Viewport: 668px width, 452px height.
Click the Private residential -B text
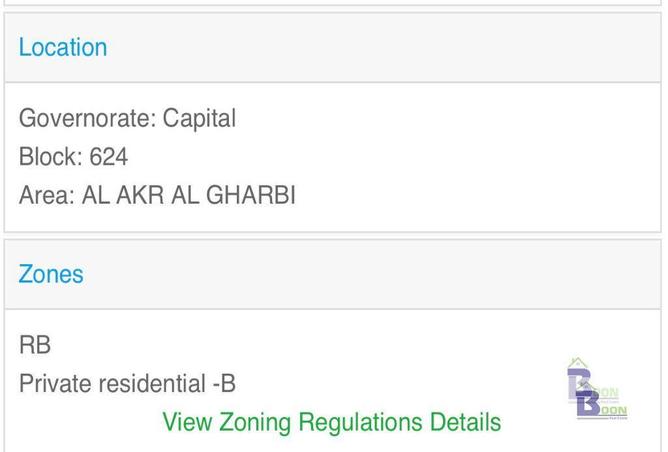point(127,384)
